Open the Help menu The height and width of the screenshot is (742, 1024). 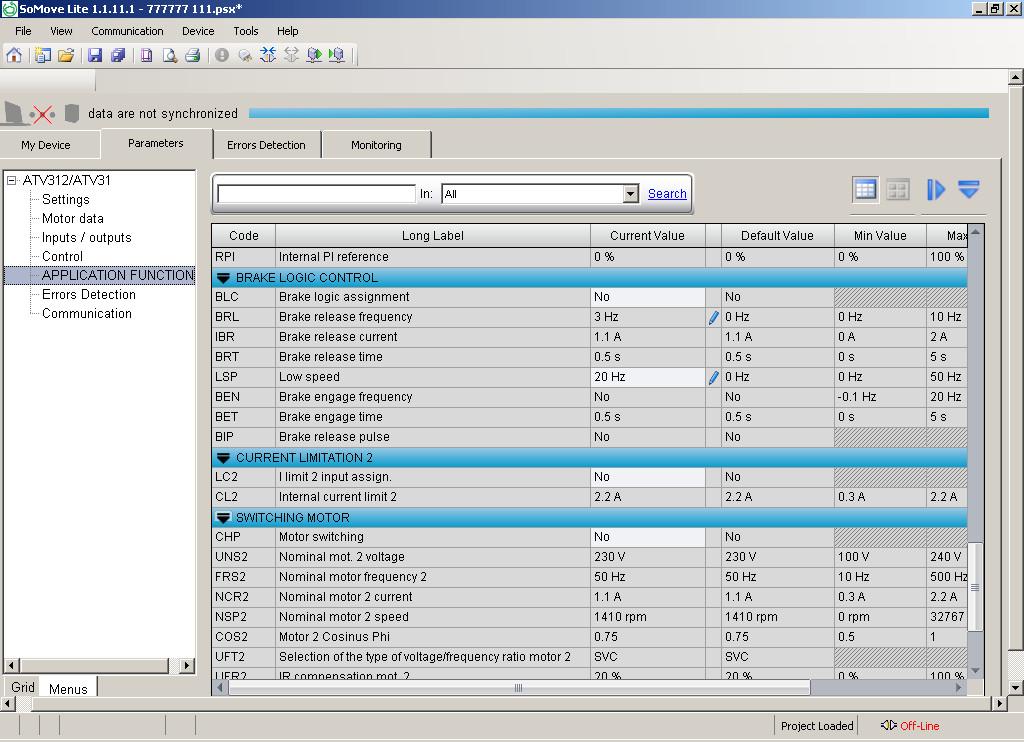click(x=287, y=31)
